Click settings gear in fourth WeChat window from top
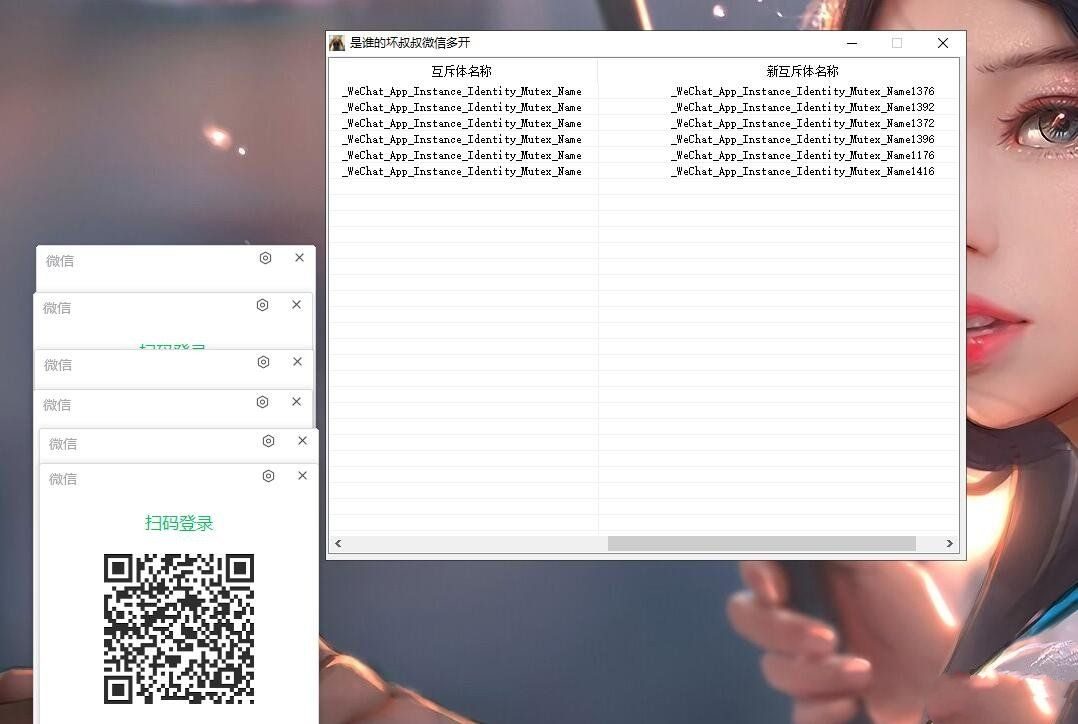1078x724 pixels. (262, 402)
